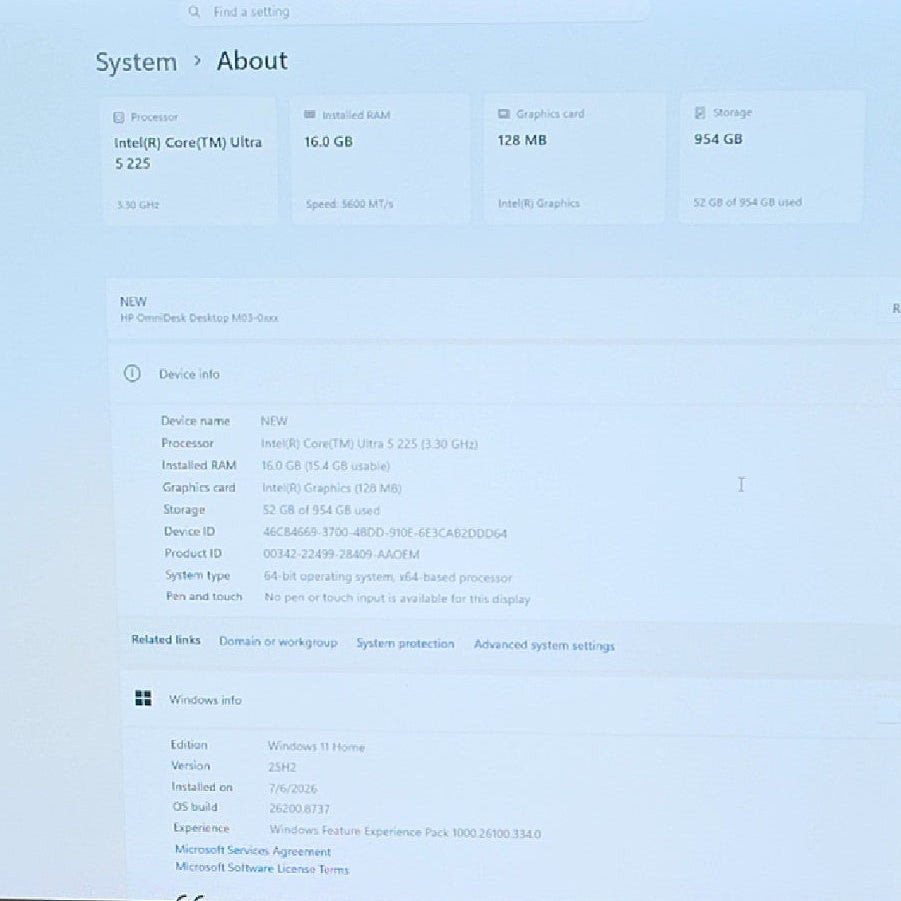This screenshot has width=901, height=901.
Task: Open Microsoft Software License Terms link
Action: (262, 868)
